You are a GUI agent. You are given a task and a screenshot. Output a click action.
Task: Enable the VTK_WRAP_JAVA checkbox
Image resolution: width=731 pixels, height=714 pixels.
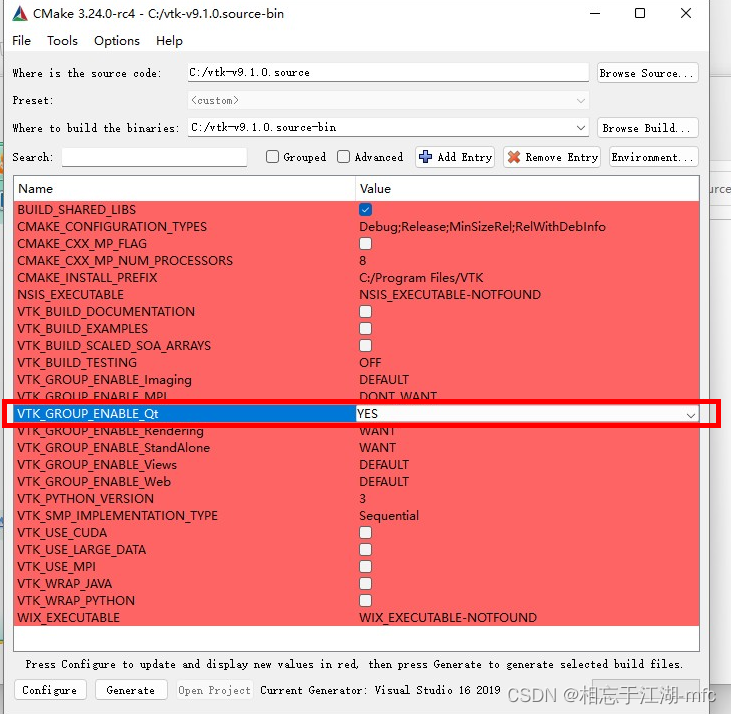tap(366, 584)
